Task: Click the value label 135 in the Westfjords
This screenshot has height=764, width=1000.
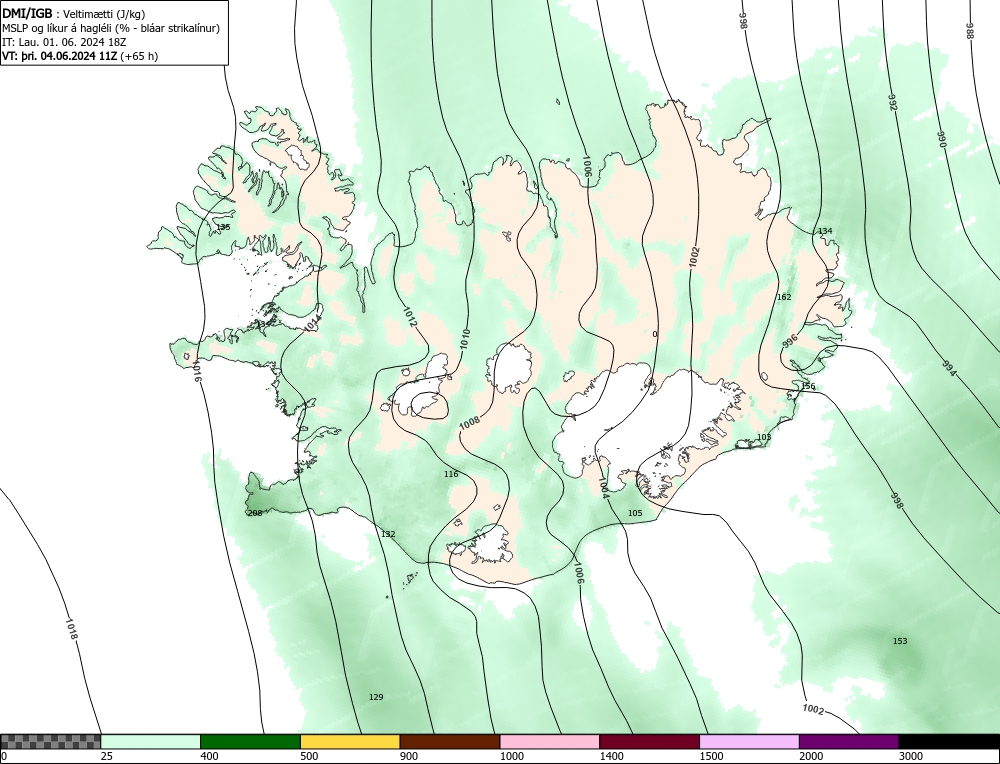Action: [x=223, y=227]
